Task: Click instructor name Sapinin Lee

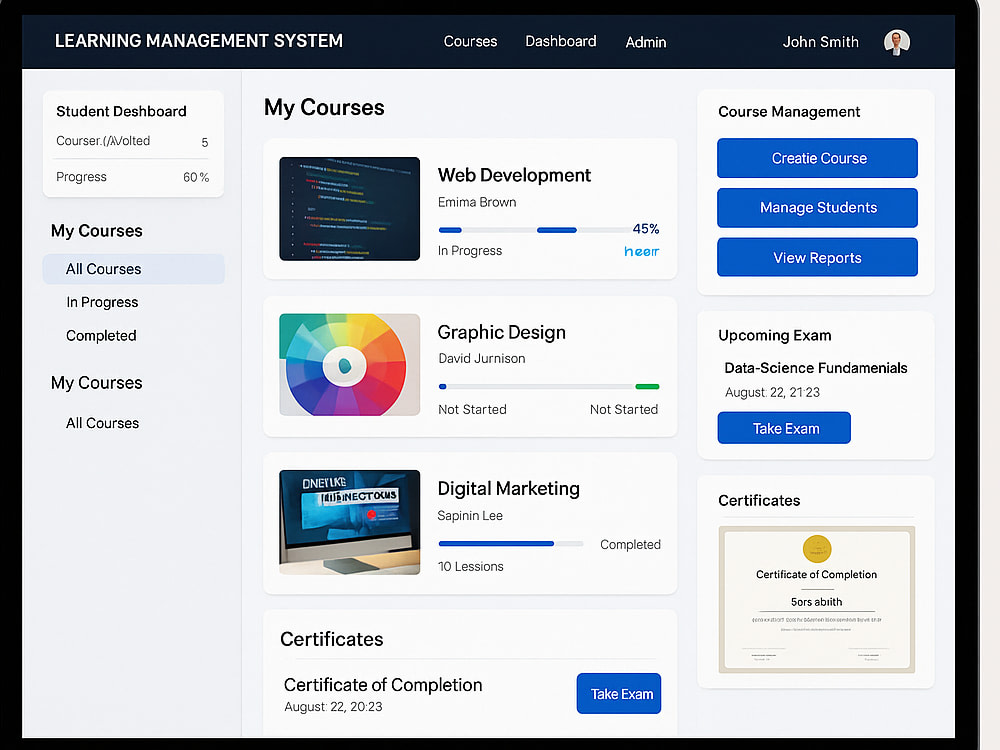Action: [470, 515]
